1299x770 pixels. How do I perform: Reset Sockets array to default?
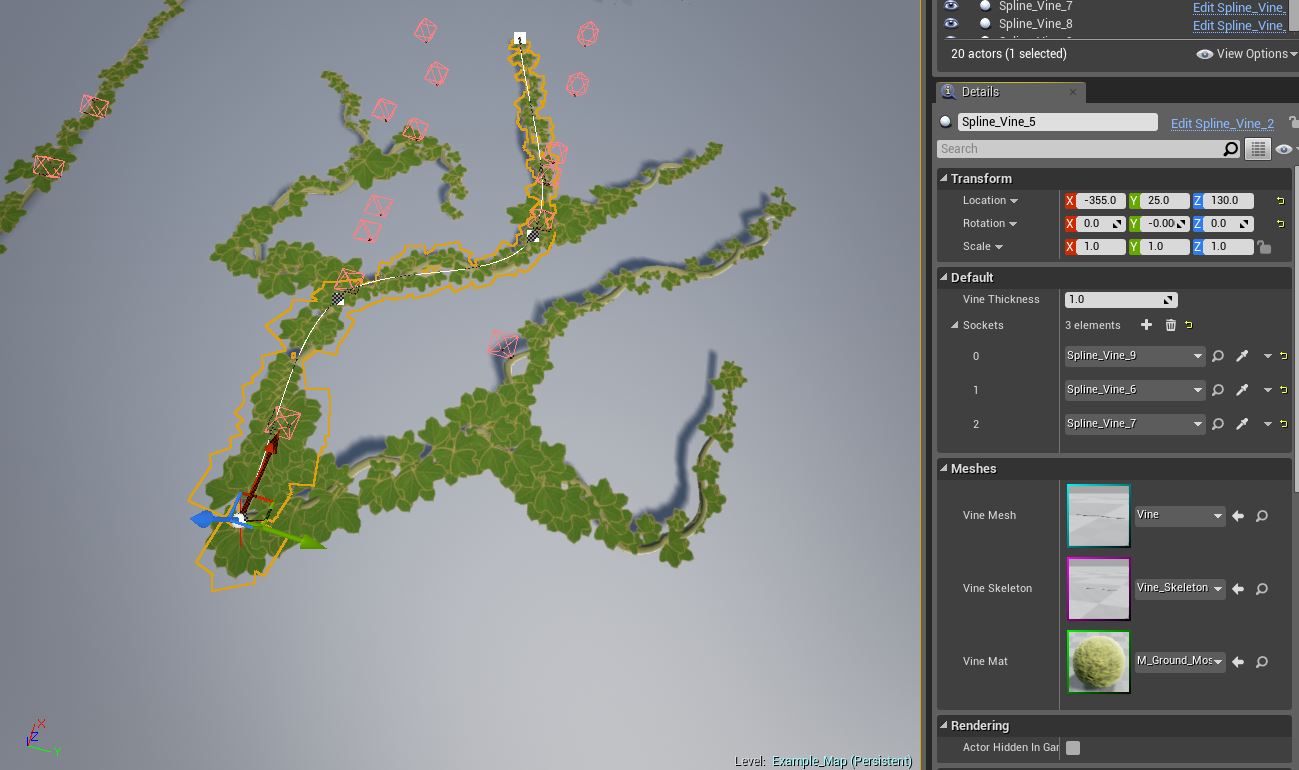click(x=1188, y=325)
